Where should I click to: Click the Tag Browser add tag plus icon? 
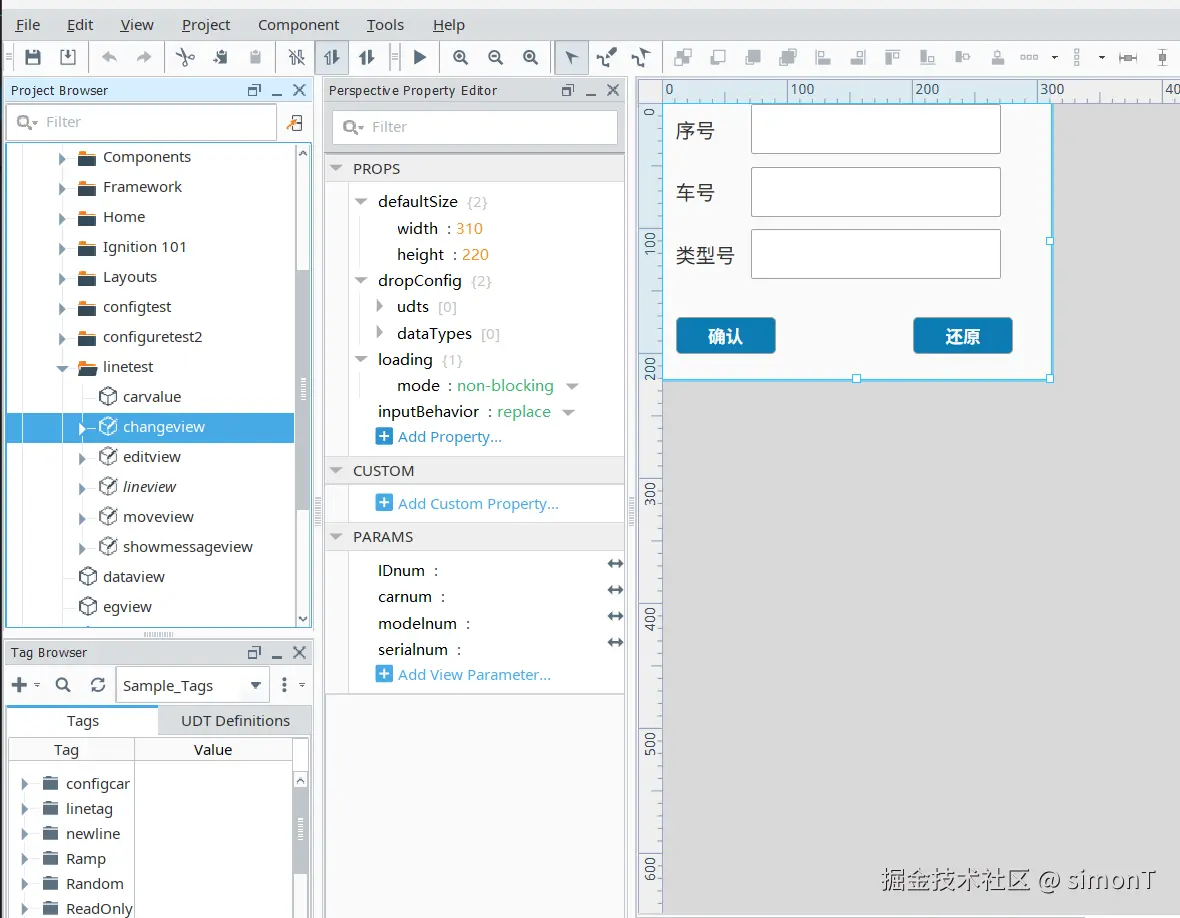tap(20, 685)
